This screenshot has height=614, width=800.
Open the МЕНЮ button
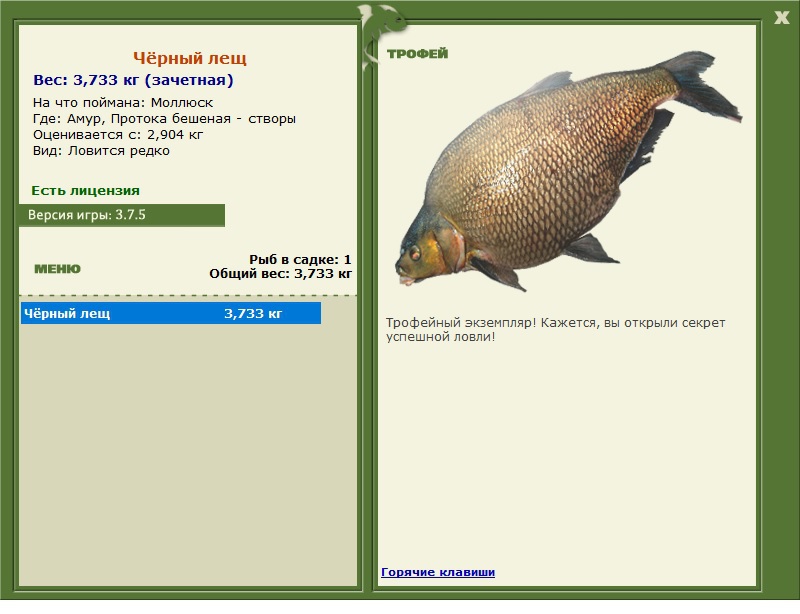[57, 269]
